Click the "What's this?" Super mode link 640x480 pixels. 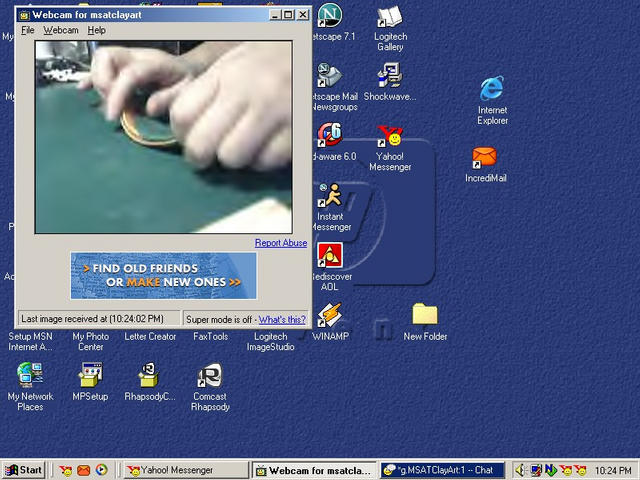[x=282, y=320]
